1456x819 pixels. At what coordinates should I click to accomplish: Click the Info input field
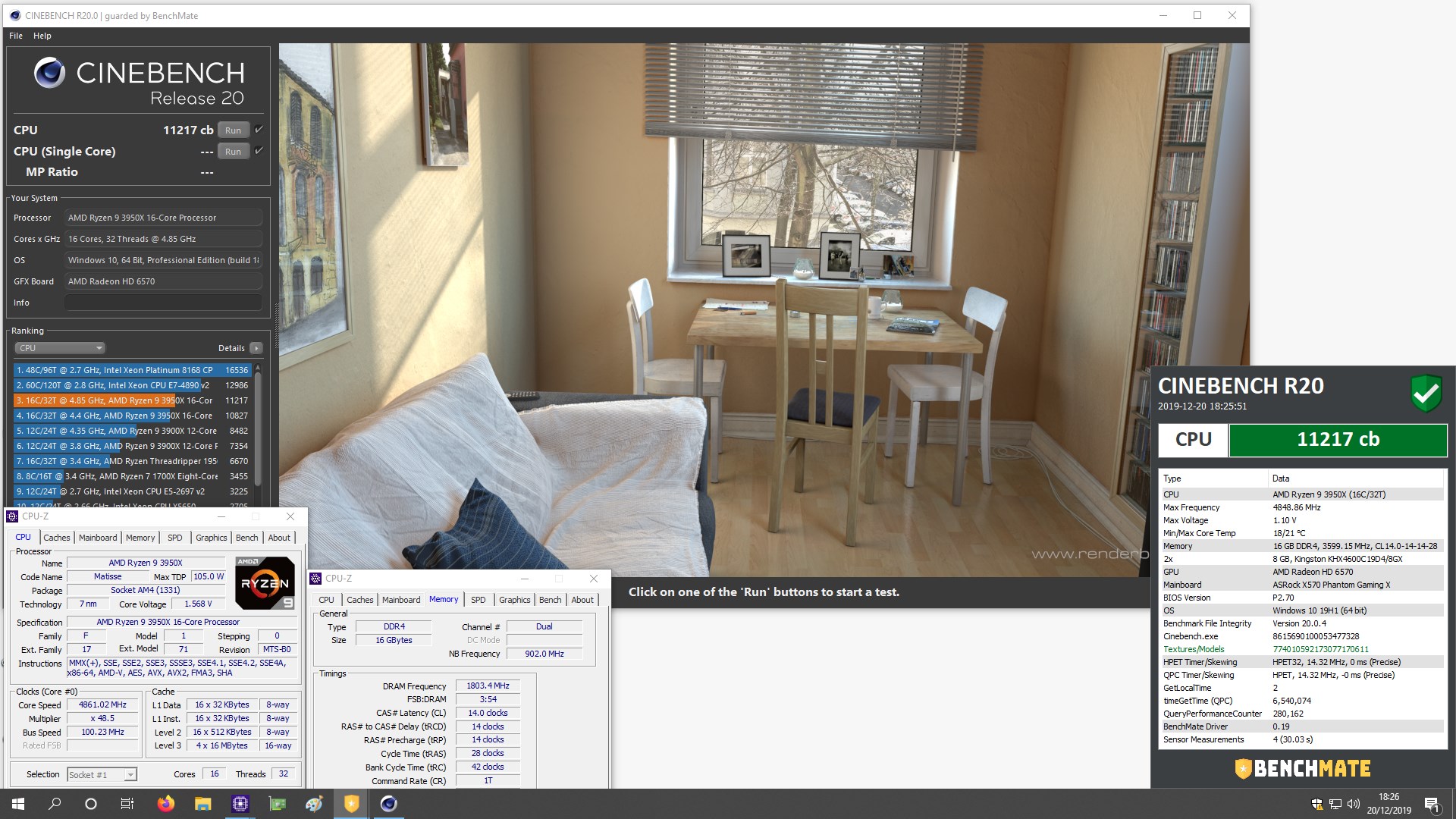(163, 303)
